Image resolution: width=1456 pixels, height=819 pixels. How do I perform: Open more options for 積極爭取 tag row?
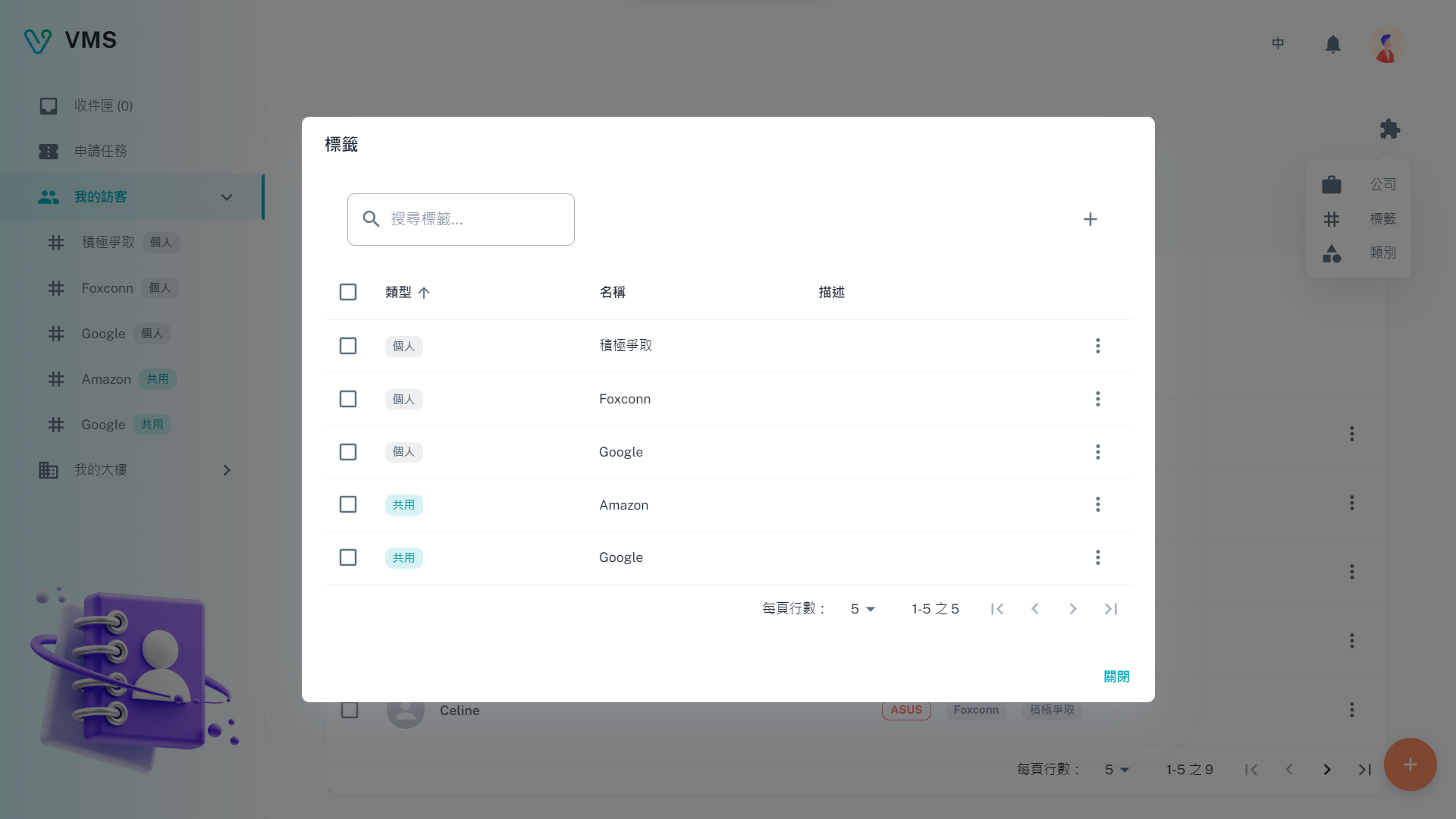[1097, 346]
